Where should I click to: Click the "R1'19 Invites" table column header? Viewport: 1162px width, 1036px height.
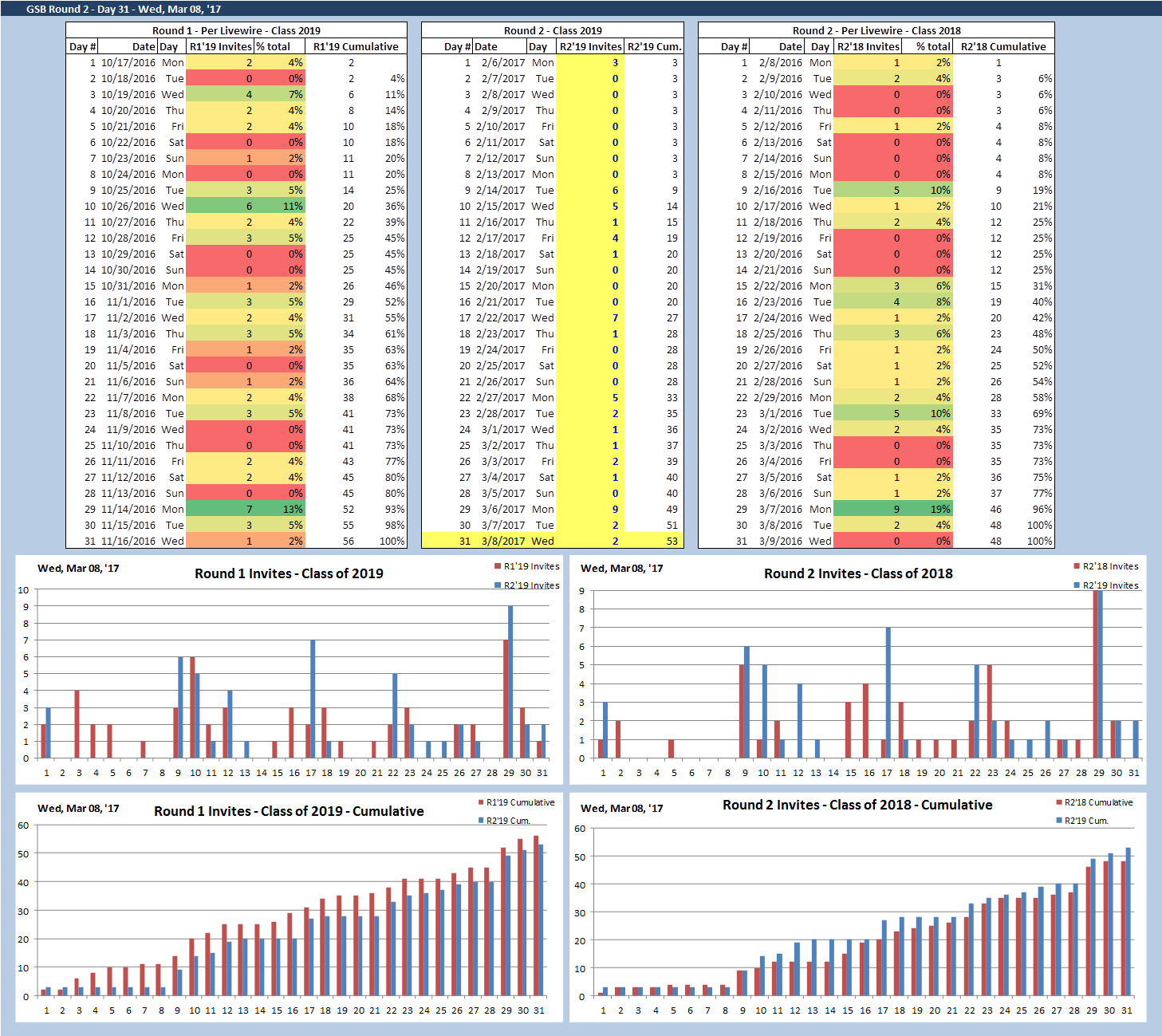220,46
